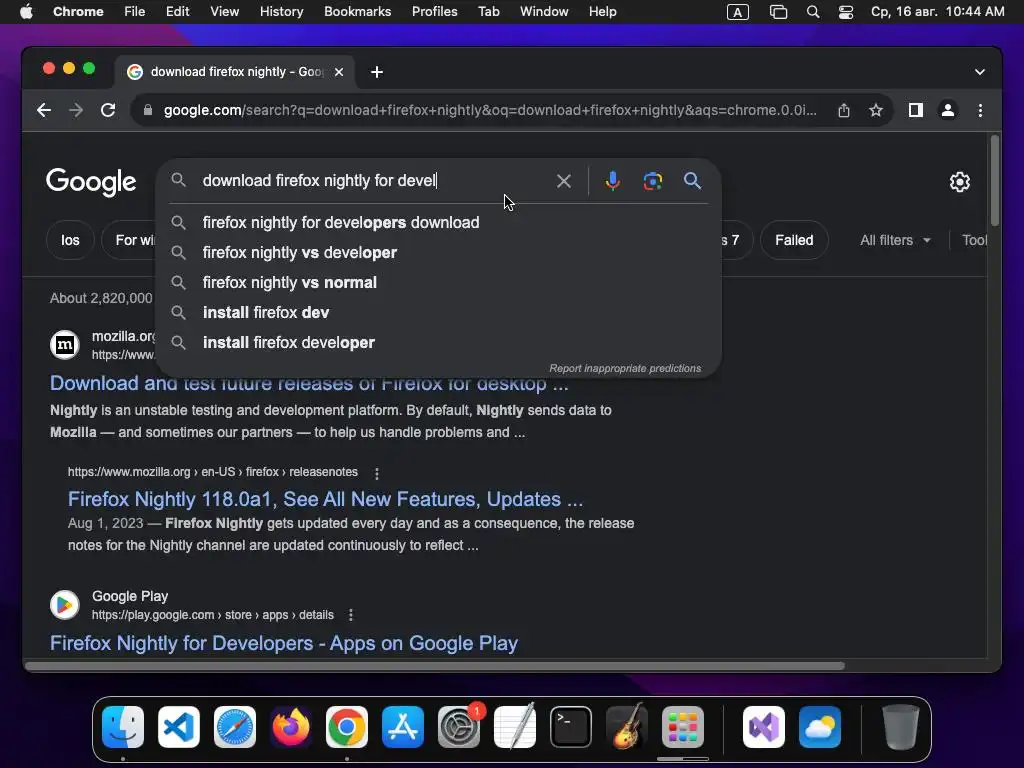The width and height of the screenshot is (1024, 768).
Task: Select suggestion 'firefox nightly for developers download'
Action: point(438,223)
